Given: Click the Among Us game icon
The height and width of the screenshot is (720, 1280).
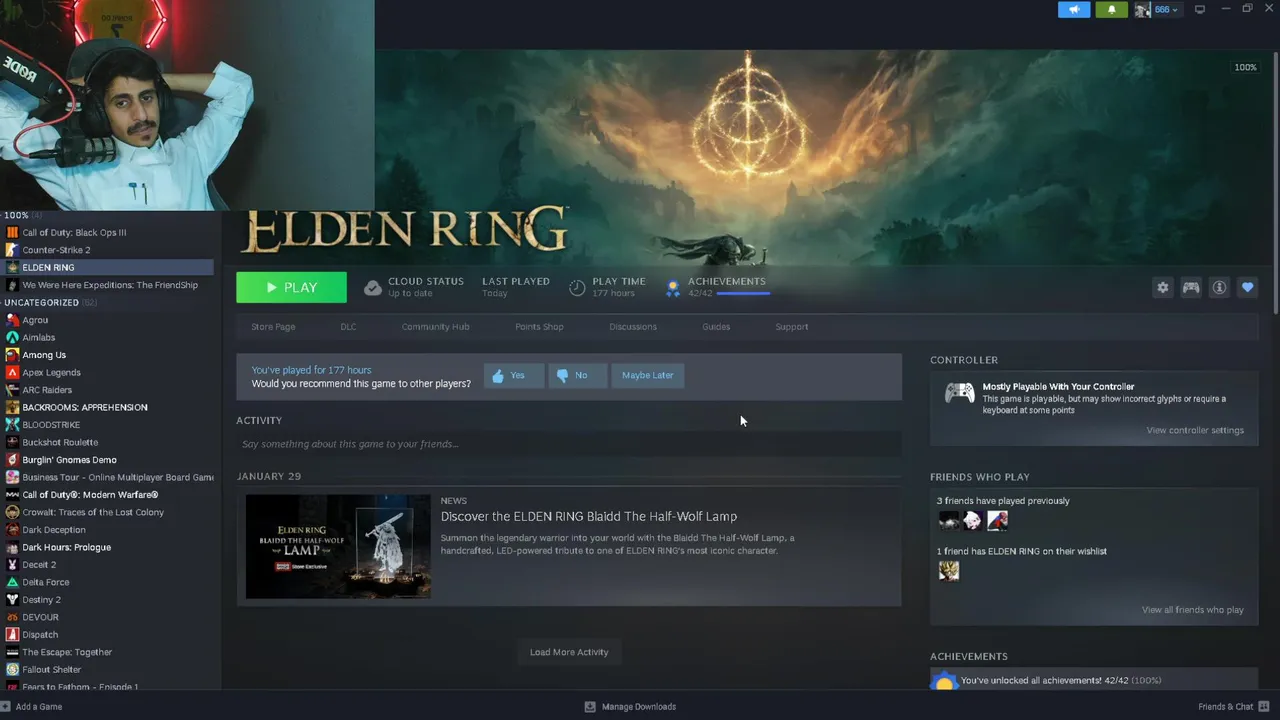Looking at the screenshot, I should [x=12, y=355].
